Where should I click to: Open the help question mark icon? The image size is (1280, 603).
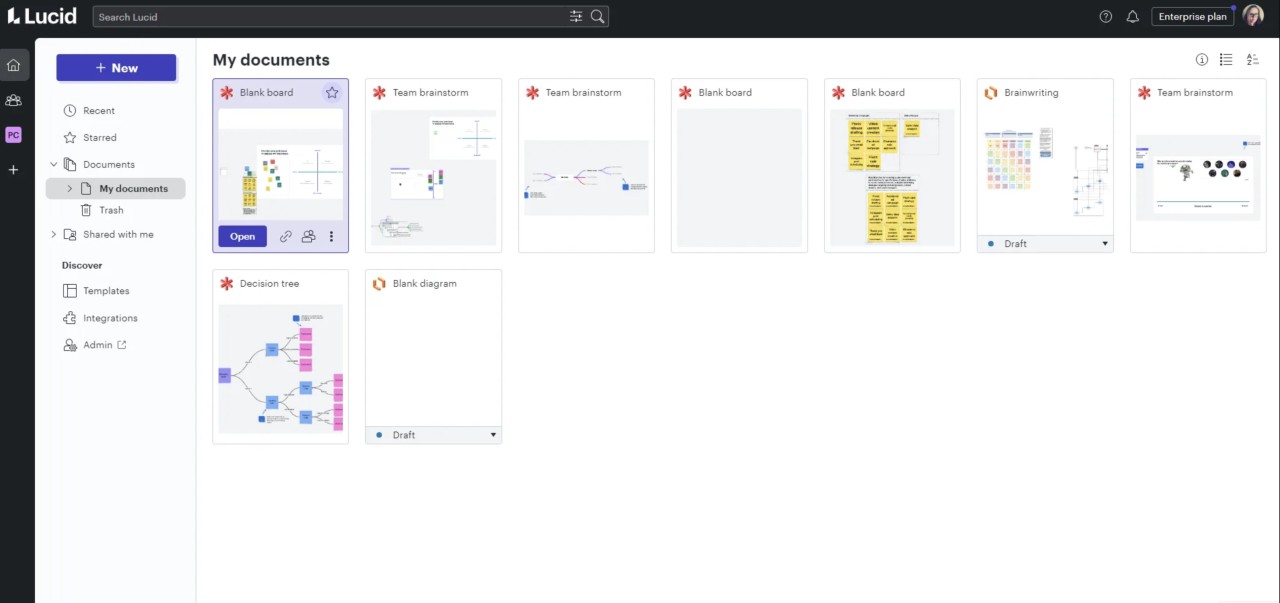(1105, 17)
